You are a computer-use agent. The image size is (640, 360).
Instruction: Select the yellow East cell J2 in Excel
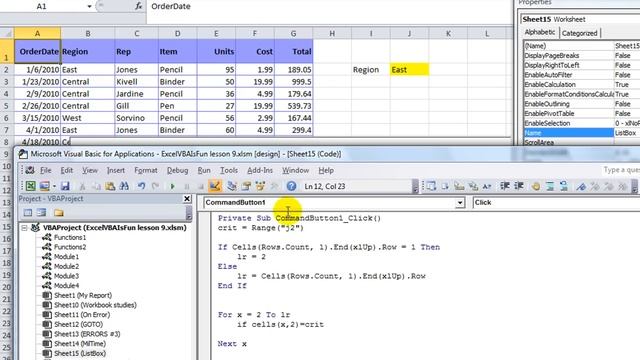click(409, 70)
